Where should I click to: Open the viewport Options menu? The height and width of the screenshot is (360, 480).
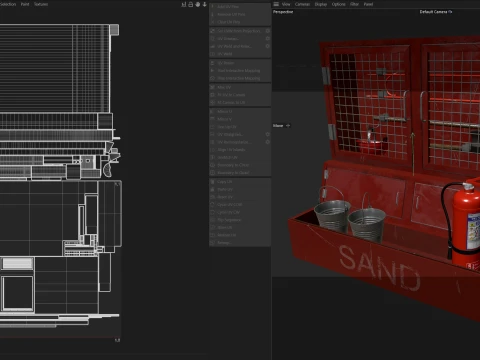tap(339, 4)
